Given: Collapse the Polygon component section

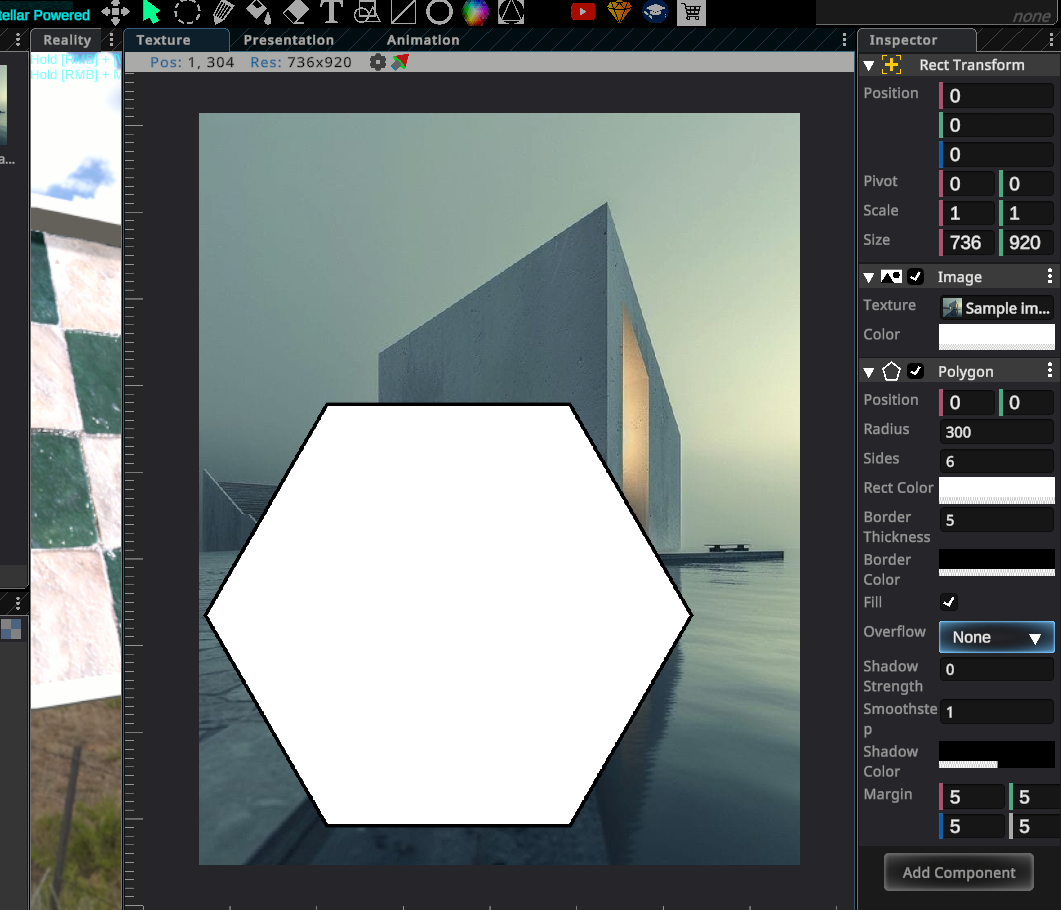Looking at the screenshot, I should click(x=869, y=372).
